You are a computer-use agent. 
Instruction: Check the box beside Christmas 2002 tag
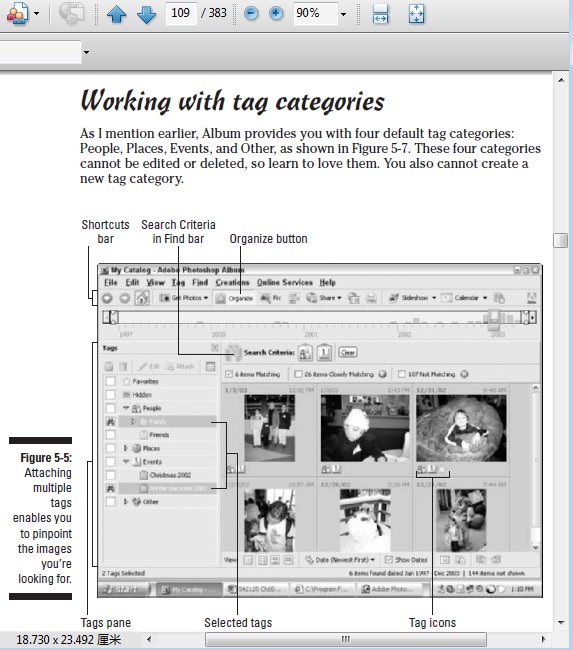click(x=110, y=475)
